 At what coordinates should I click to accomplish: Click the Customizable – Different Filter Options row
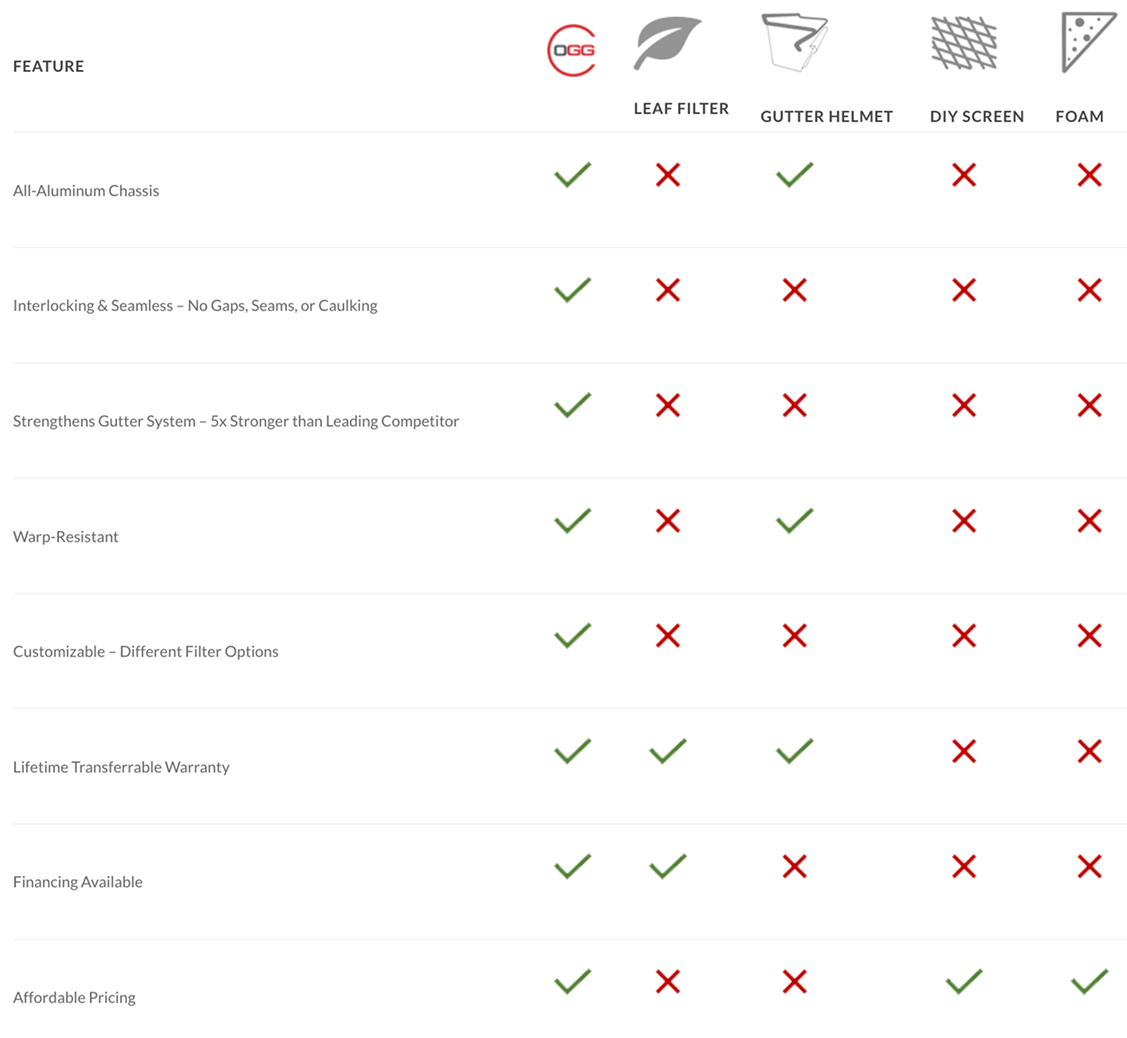(x=146, y=651)
